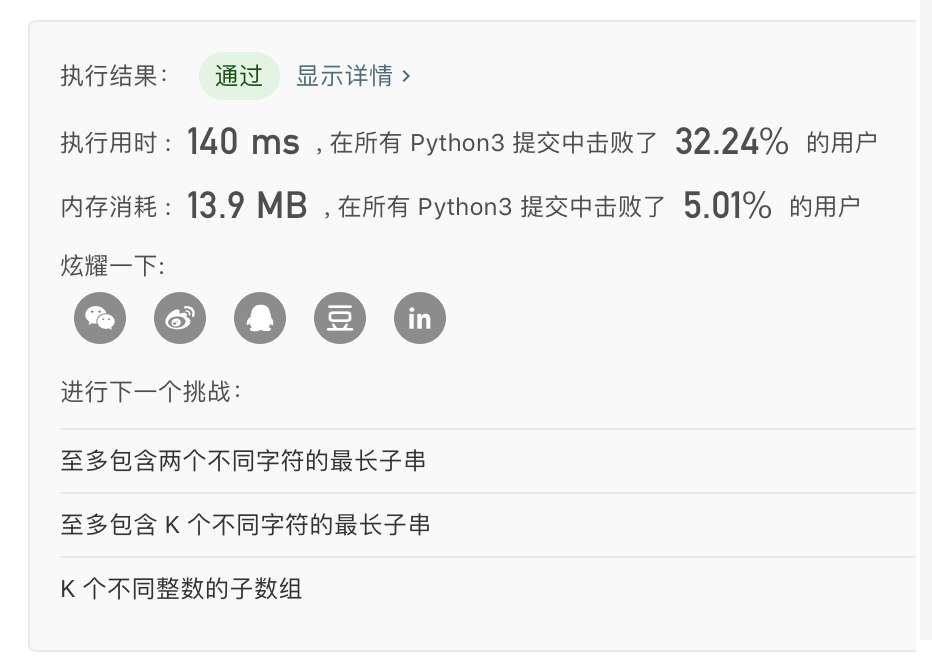This screenshot has width=932, height=668.
Task: Share result to WeChat
Action: click(100, 319)
